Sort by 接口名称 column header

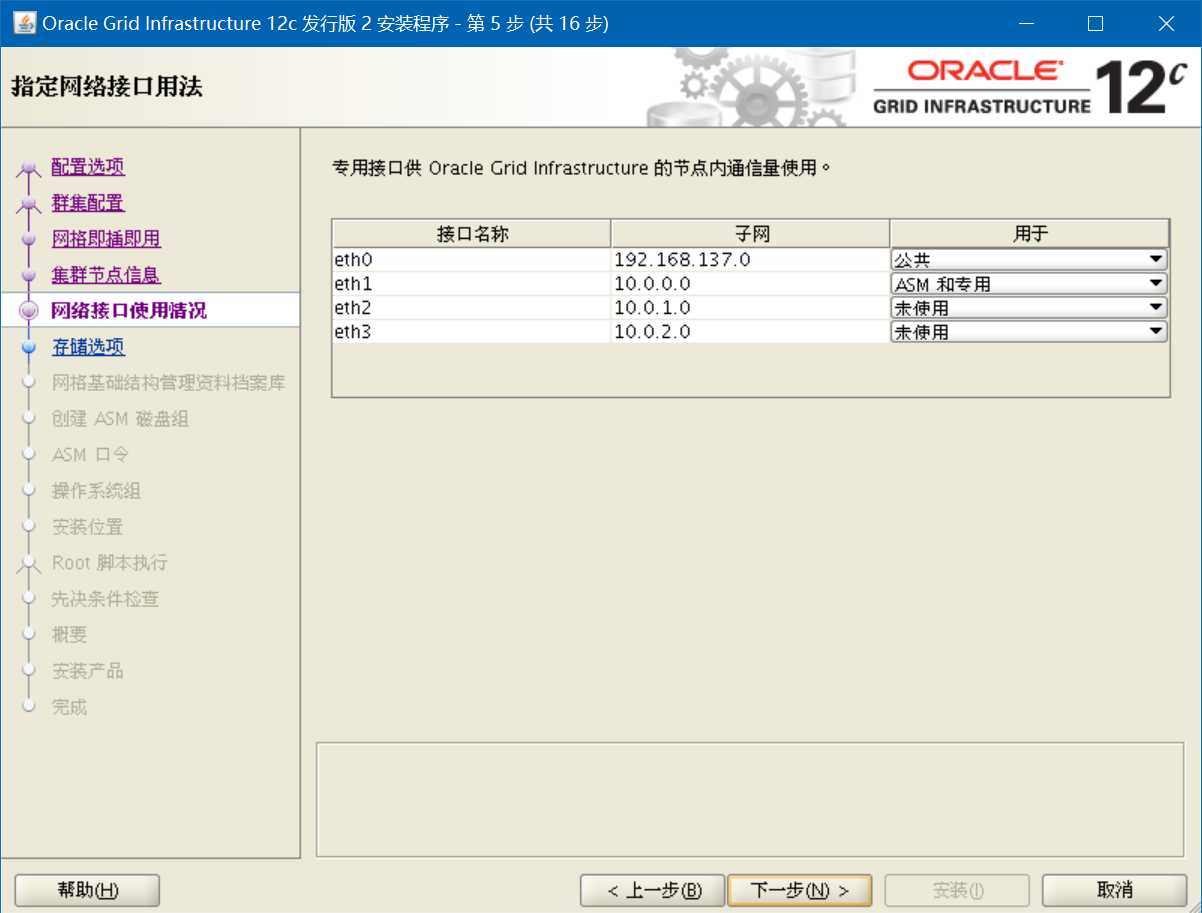pos(472,234)
